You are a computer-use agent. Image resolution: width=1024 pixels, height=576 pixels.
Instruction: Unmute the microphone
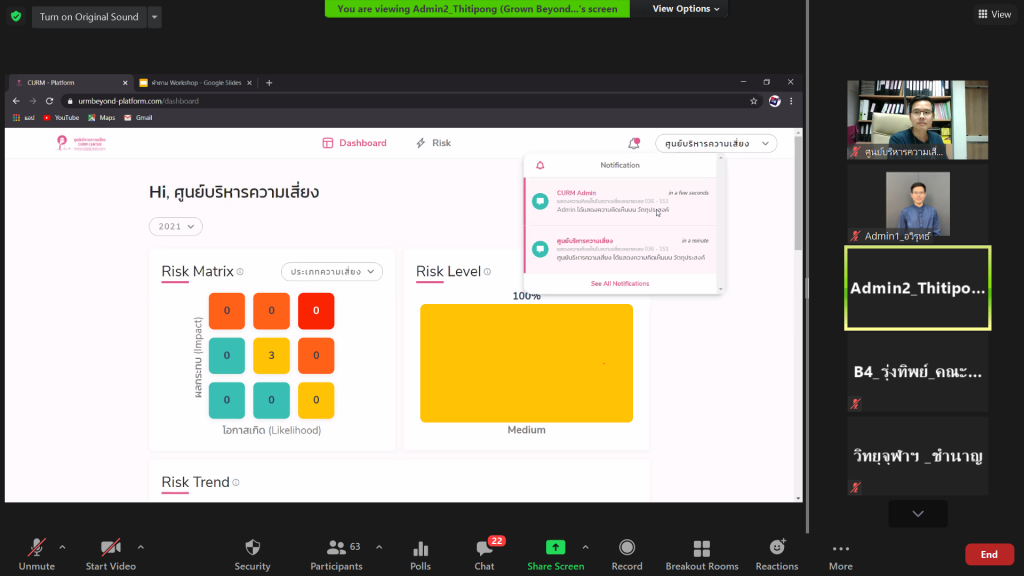(x=37, y=554)
